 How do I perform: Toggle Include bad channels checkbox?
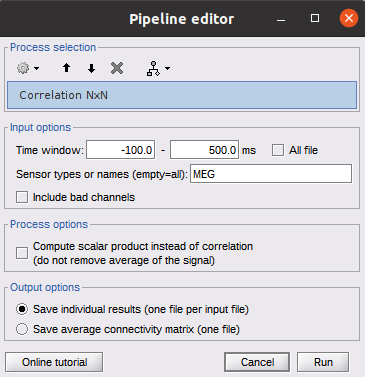(22, 197)
